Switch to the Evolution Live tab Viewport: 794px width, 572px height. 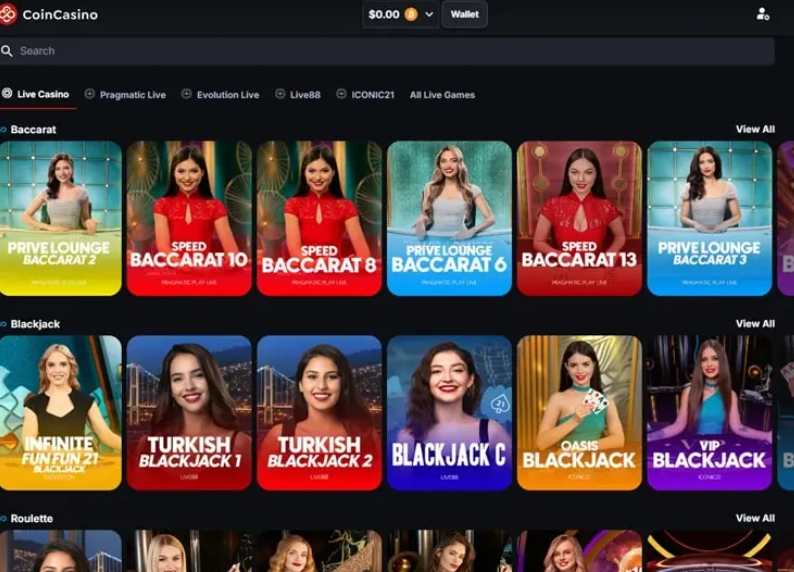point(220,95)
